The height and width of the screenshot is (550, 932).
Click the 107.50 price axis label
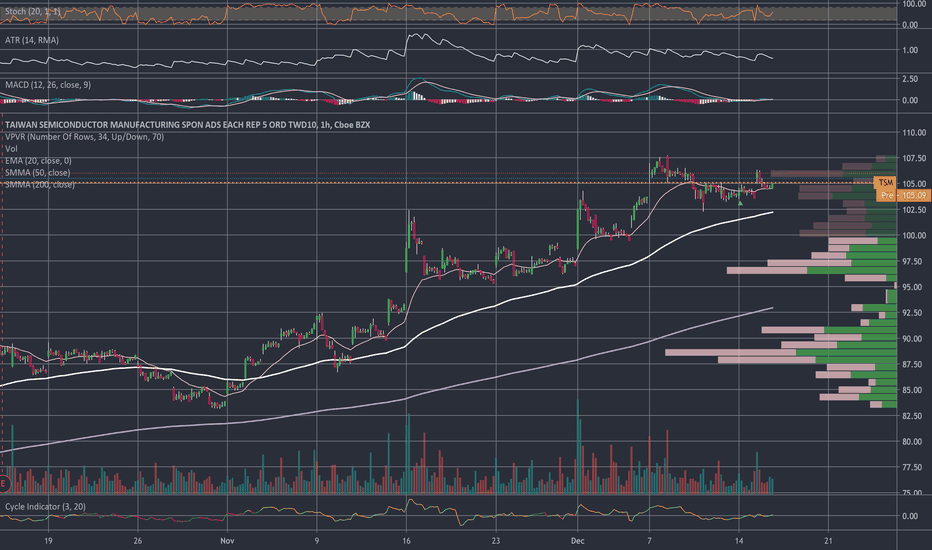click(x=914, y=158)
